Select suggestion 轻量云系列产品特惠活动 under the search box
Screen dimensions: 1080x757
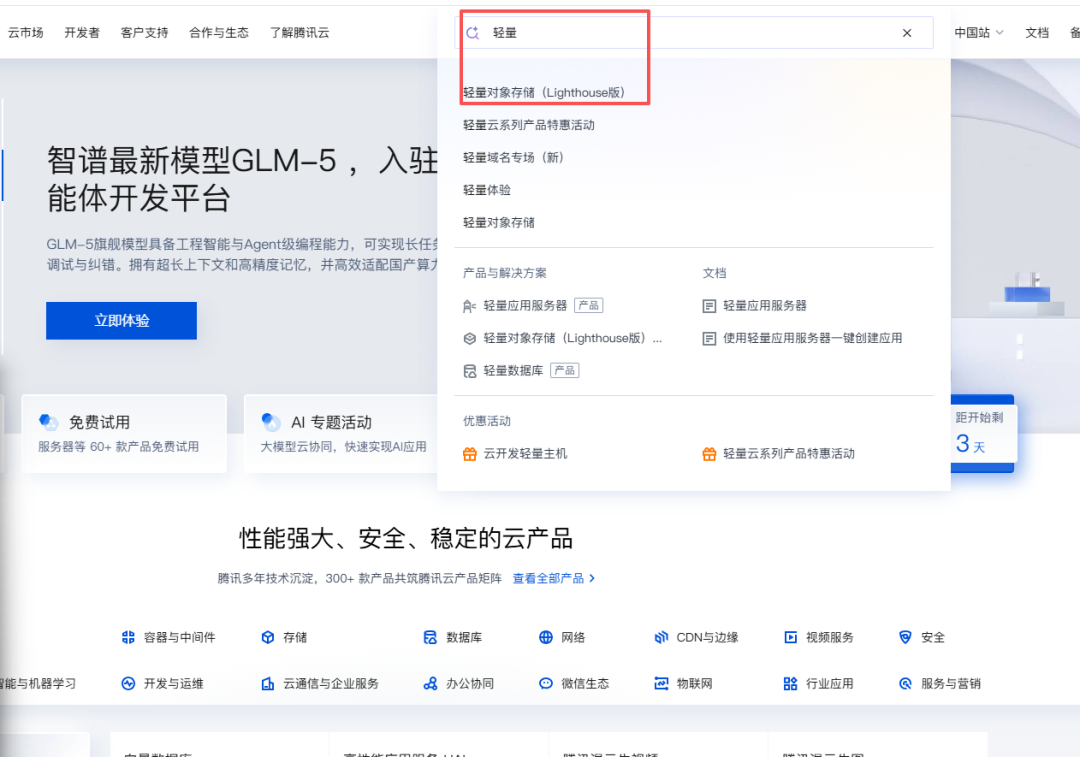pyautogui.click(x=528, y=125)
